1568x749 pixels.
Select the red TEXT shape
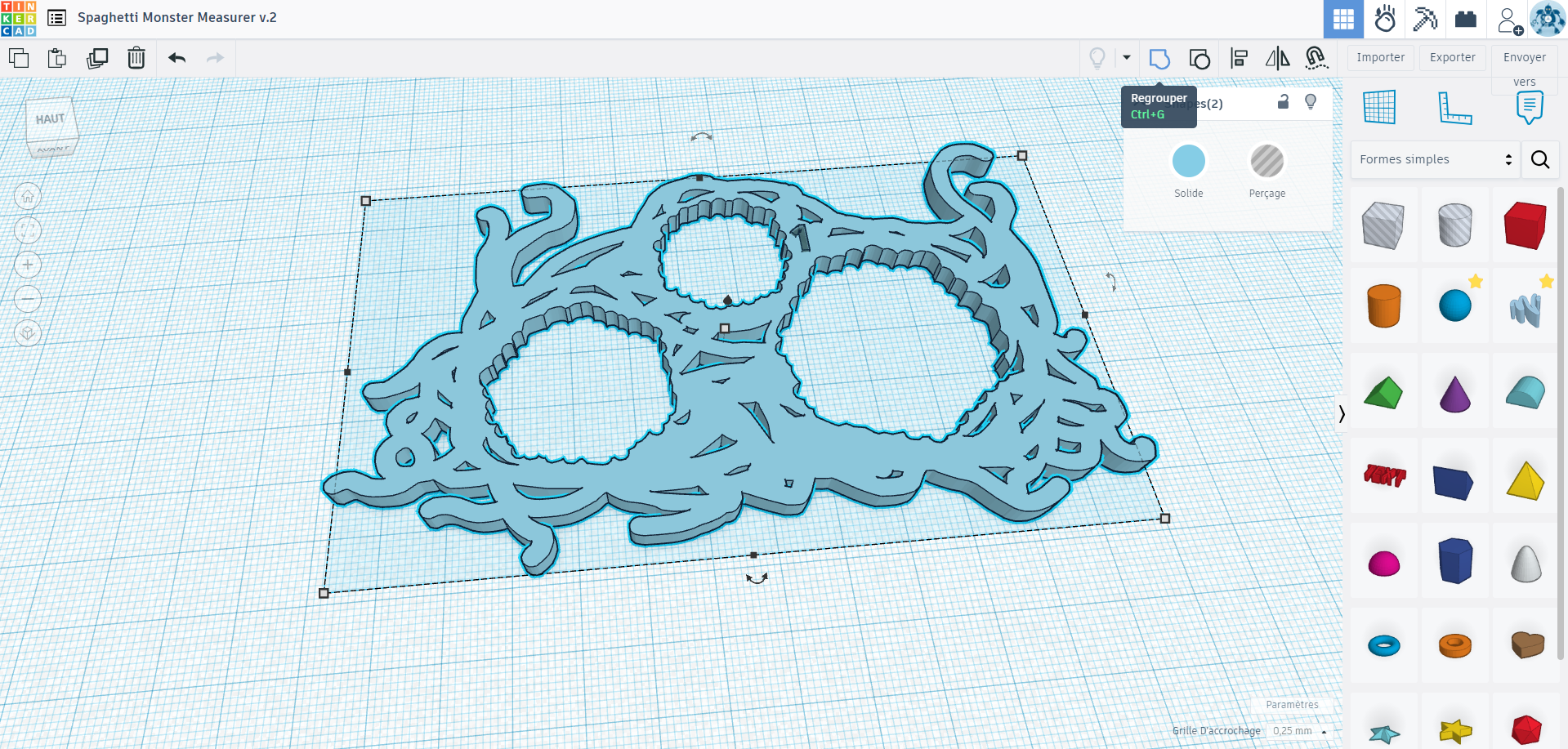pyautogui.click(x=1384, y=475)
